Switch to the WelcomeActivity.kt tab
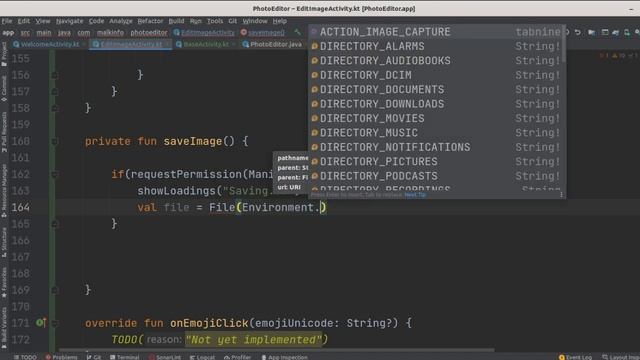 [50, 44]
